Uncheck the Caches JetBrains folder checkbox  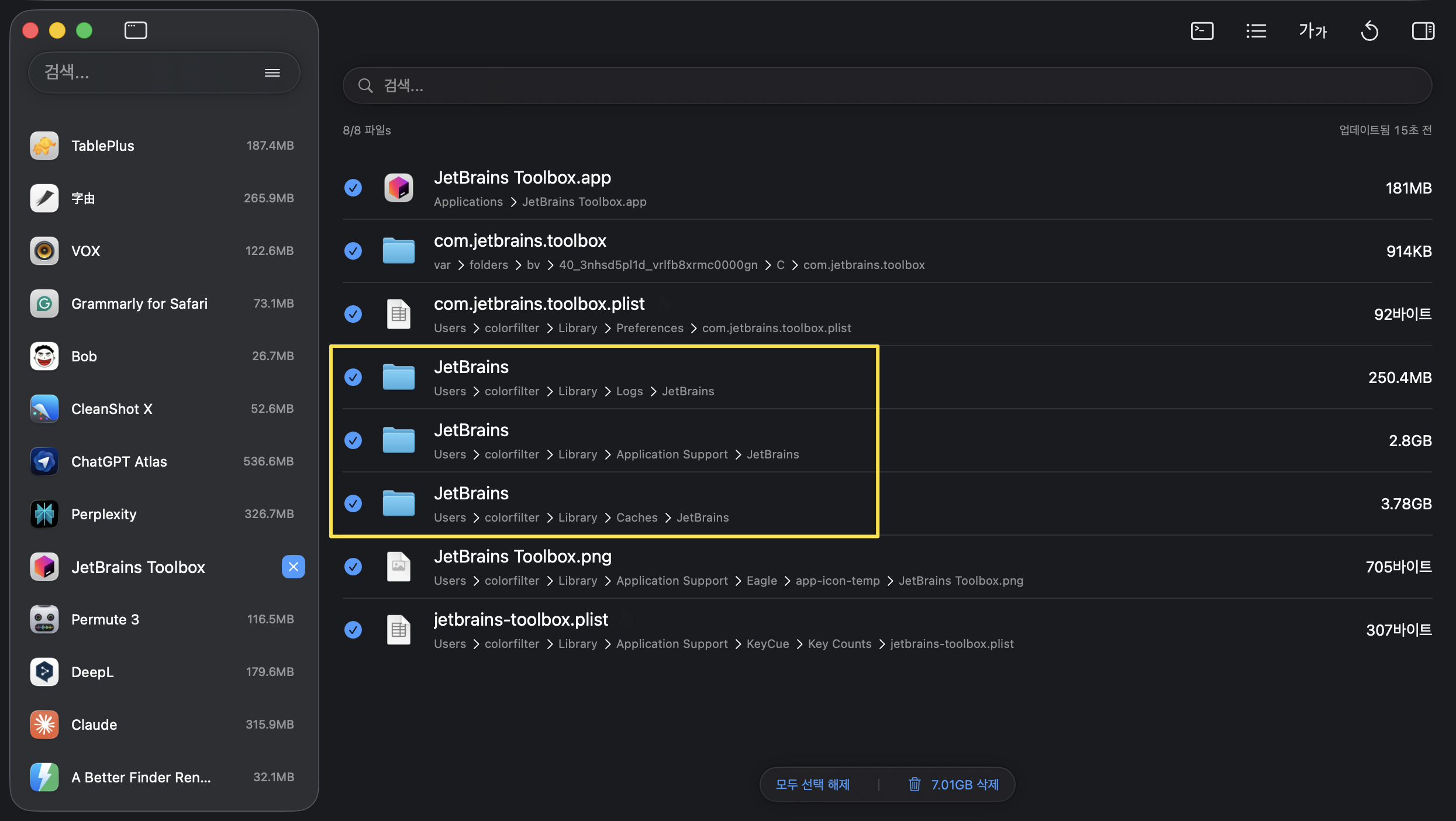[x=353, y=503]
